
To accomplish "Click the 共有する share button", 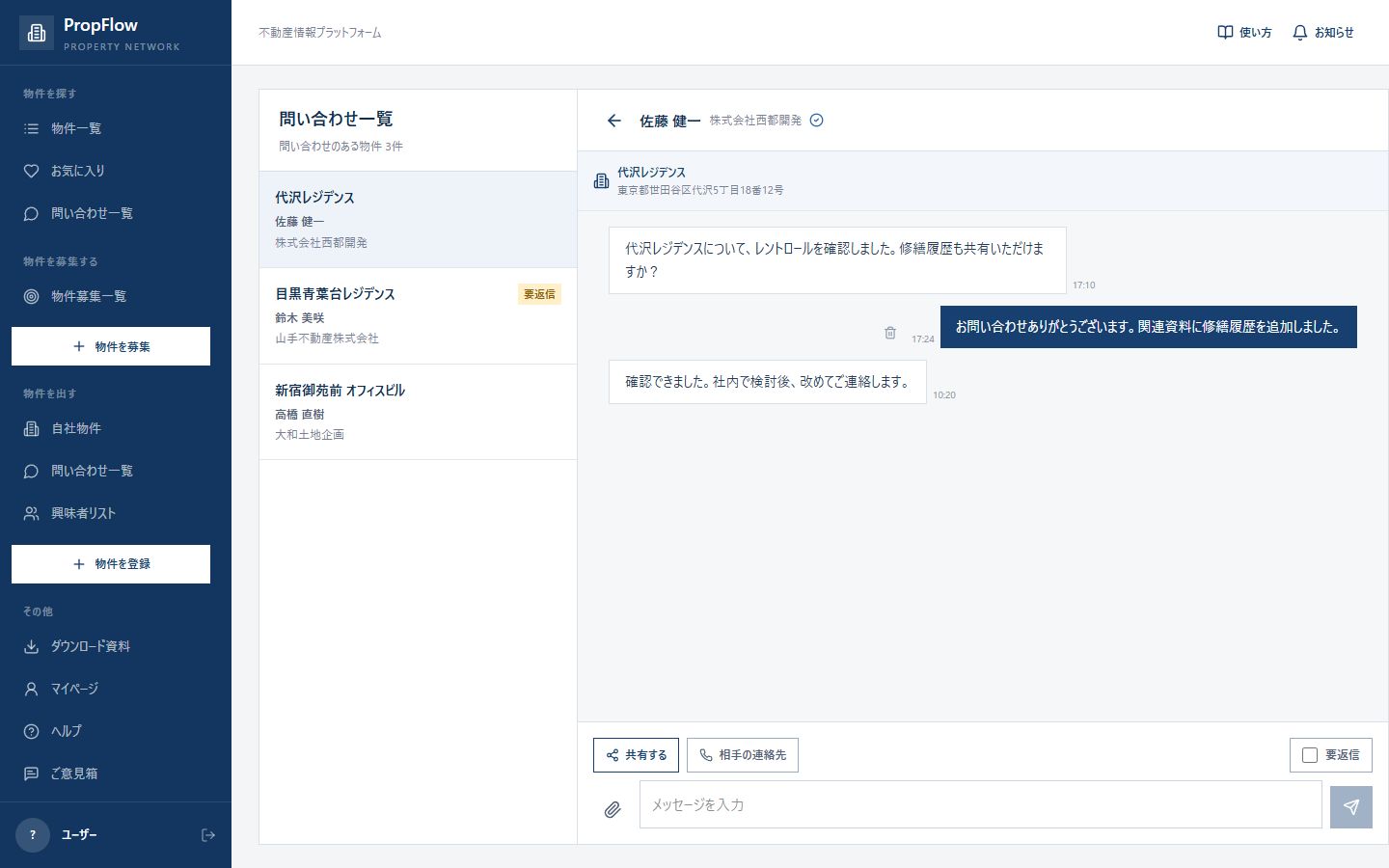I will point(637,755).
